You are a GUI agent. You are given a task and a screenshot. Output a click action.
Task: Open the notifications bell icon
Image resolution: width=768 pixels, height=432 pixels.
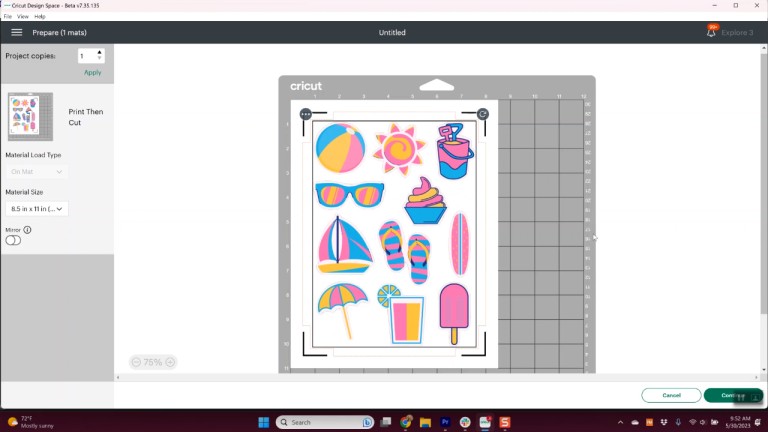click(x=711, y=32)
